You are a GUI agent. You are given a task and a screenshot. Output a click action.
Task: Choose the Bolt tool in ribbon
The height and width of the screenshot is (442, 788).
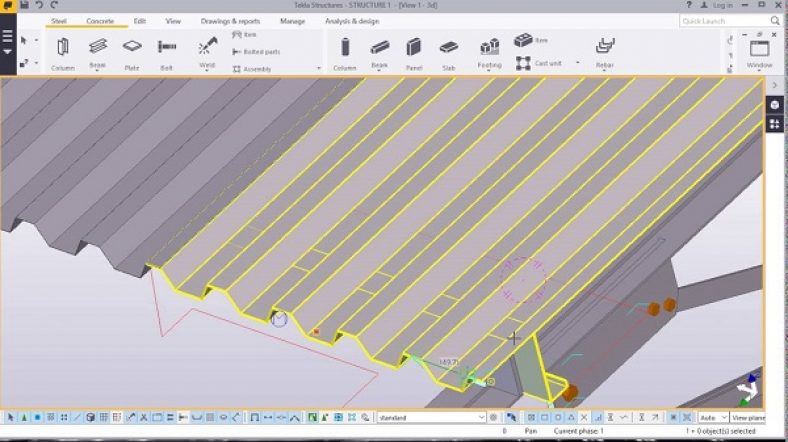tap(166, 50)
